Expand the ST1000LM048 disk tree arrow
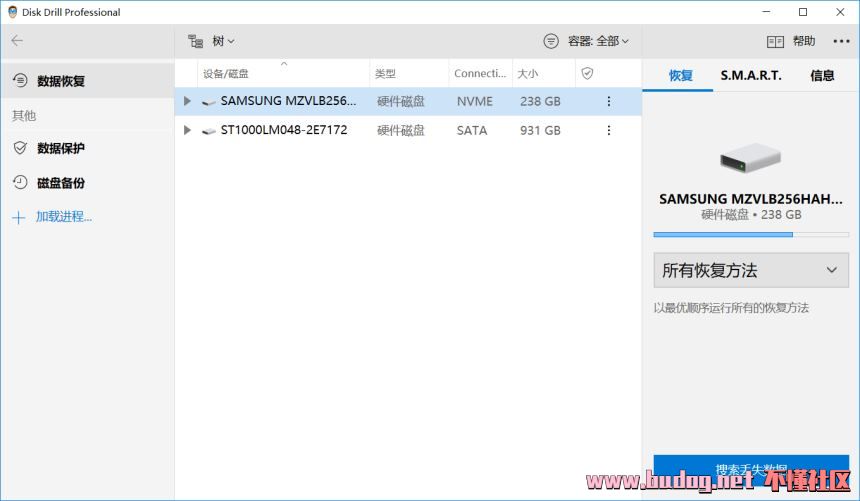This screenshot has width=860, height=501. point(187,130)
